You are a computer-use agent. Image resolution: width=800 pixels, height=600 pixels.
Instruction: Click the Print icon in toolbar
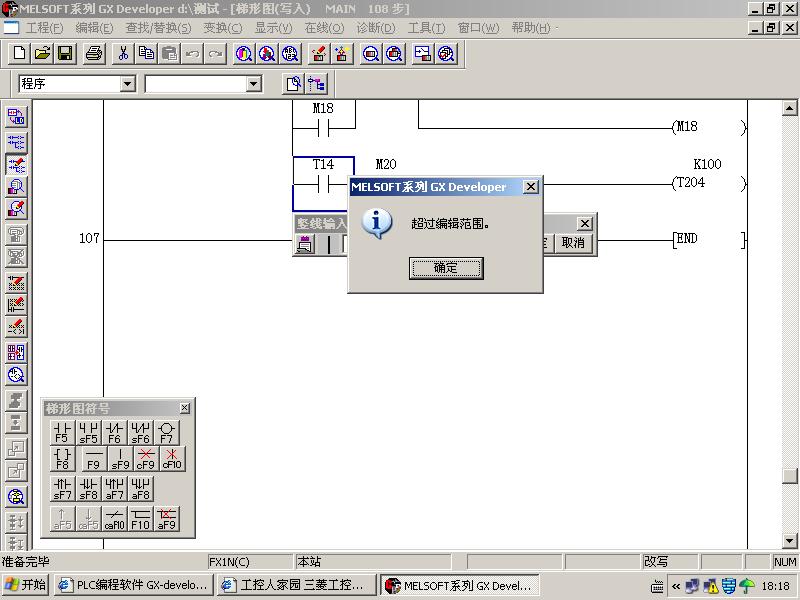(94, 53)
